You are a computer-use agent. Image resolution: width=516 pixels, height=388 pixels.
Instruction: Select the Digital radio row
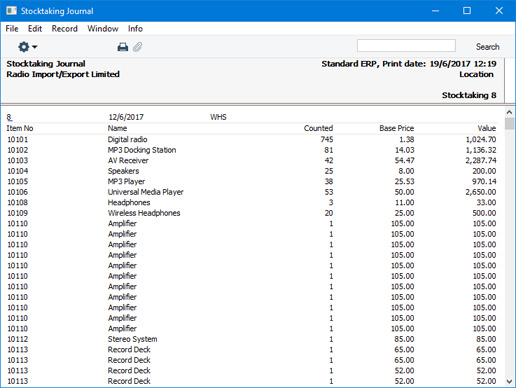point(252,139)
